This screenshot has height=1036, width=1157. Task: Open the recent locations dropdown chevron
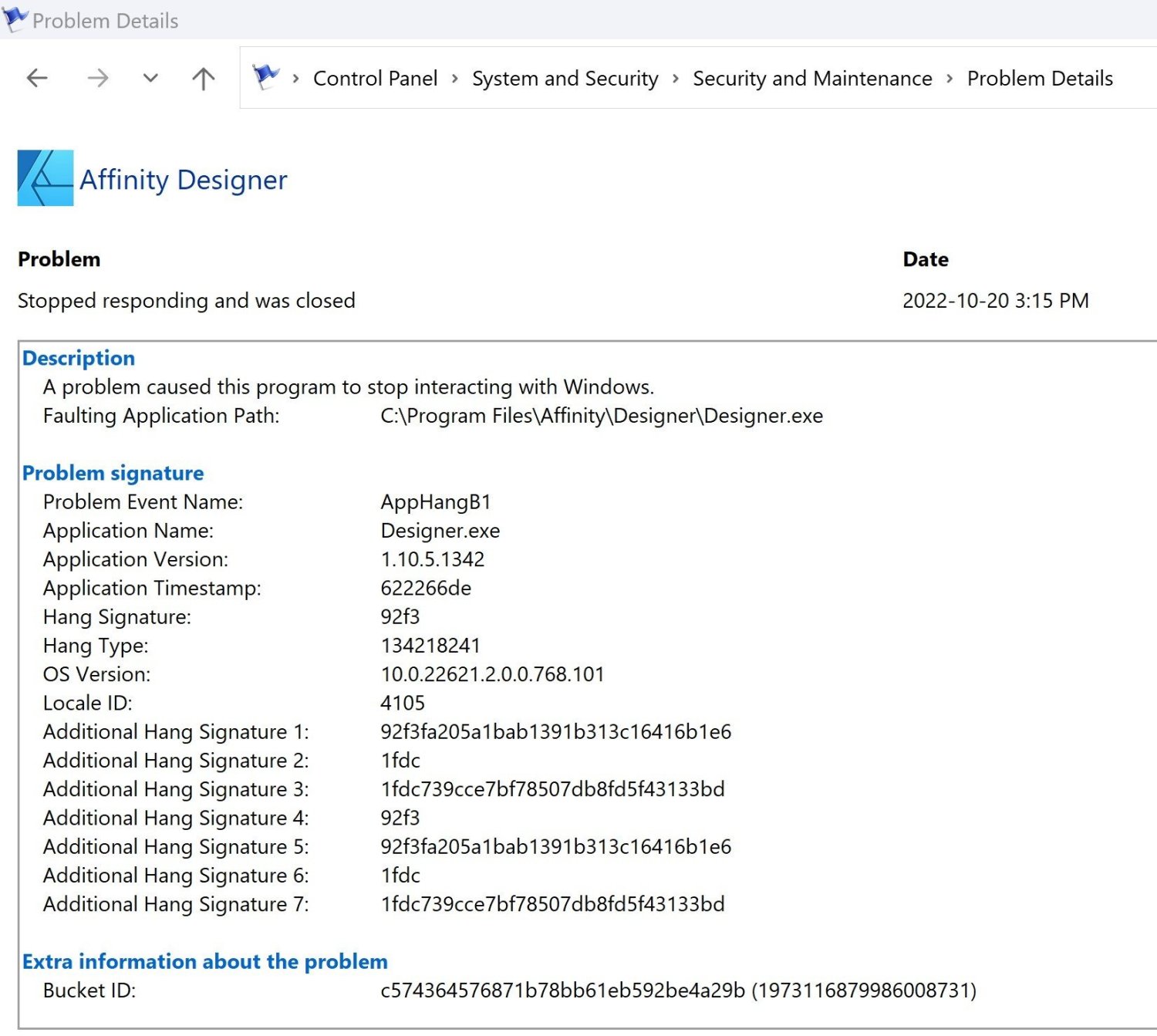(150, 78)
